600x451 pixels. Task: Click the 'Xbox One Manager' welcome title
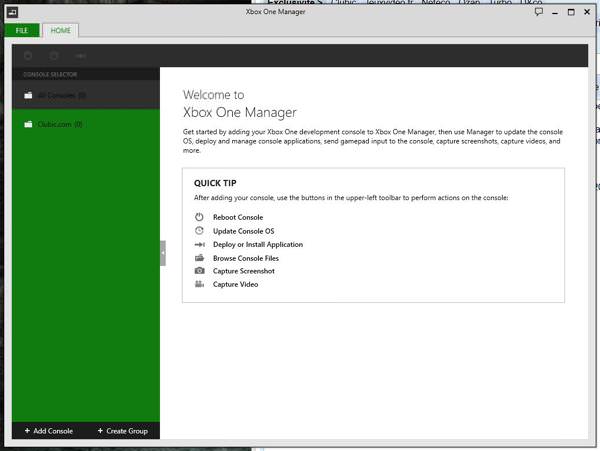pyautogui.click(x=240, y=112)
